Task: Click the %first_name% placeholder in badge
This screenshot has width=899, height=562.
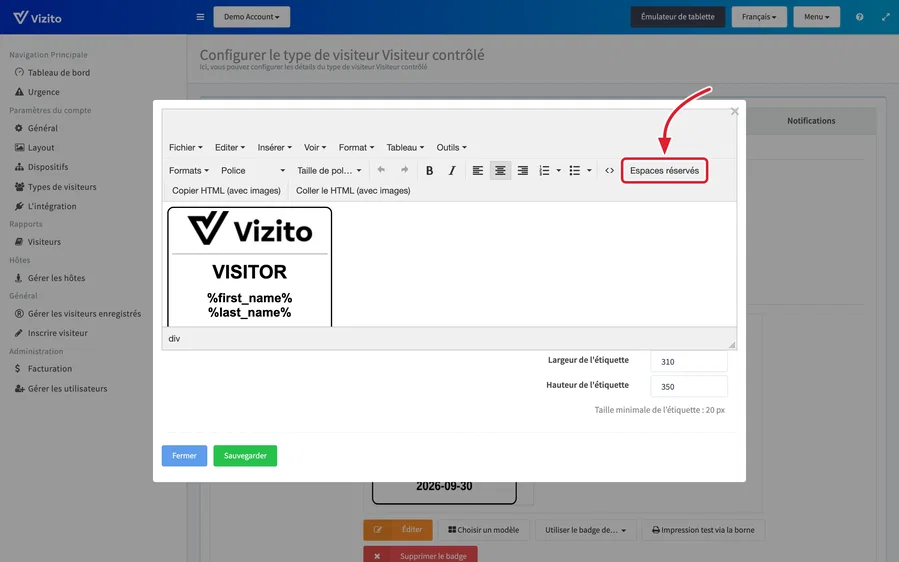Action: click(x=249, y=298)
